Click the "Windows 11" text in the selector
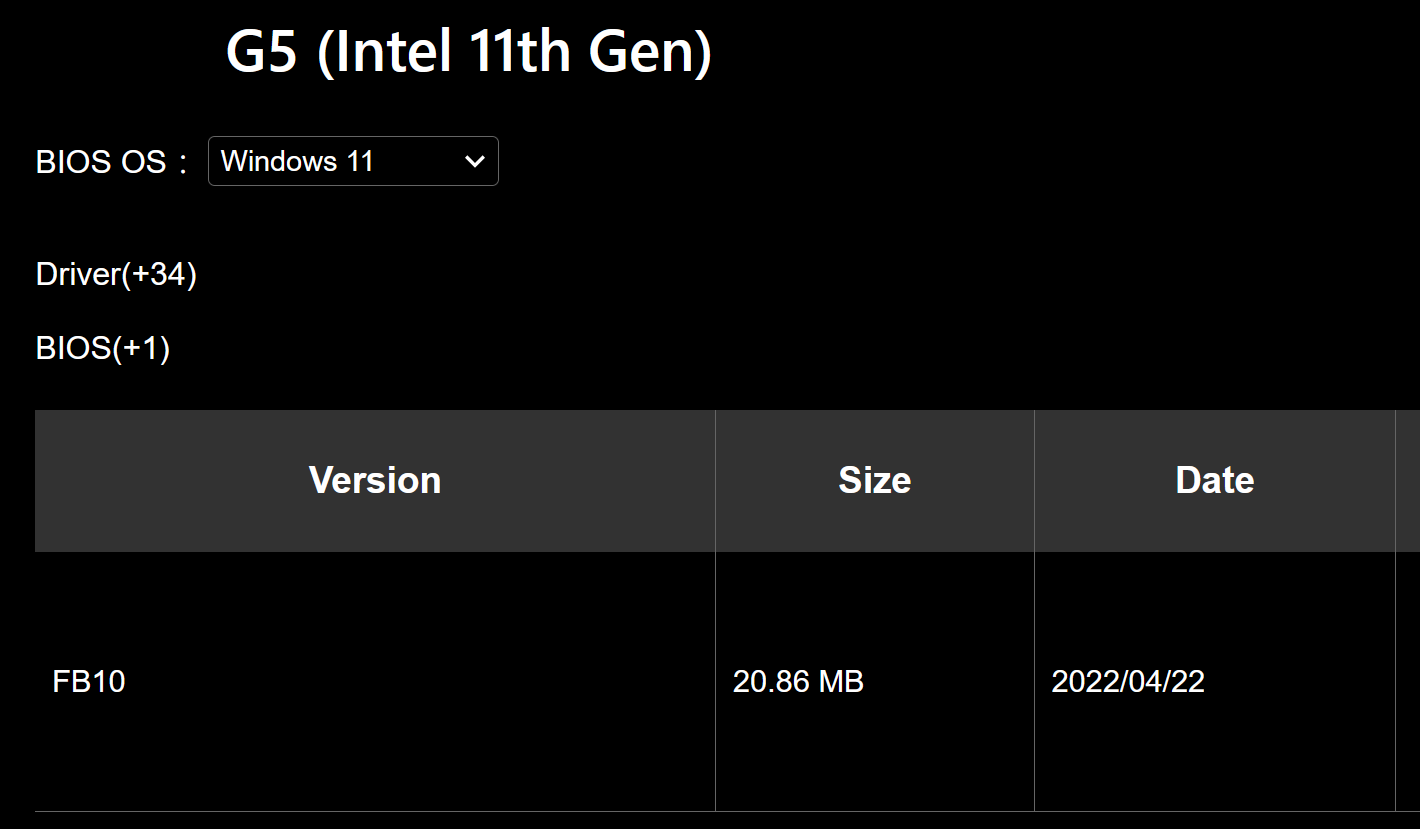This screenshot has width=1420, height=829. coord(297,161)
